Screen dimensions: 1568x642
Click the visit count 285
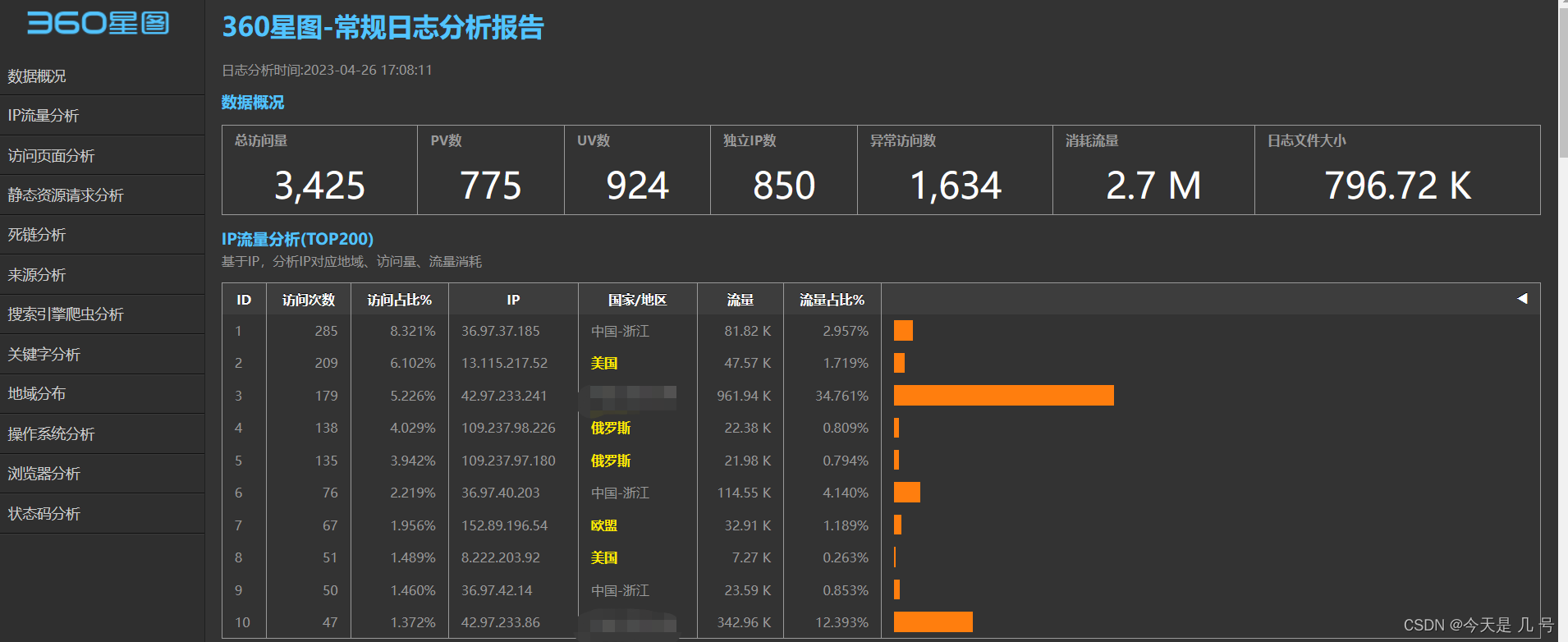[326, 331]
